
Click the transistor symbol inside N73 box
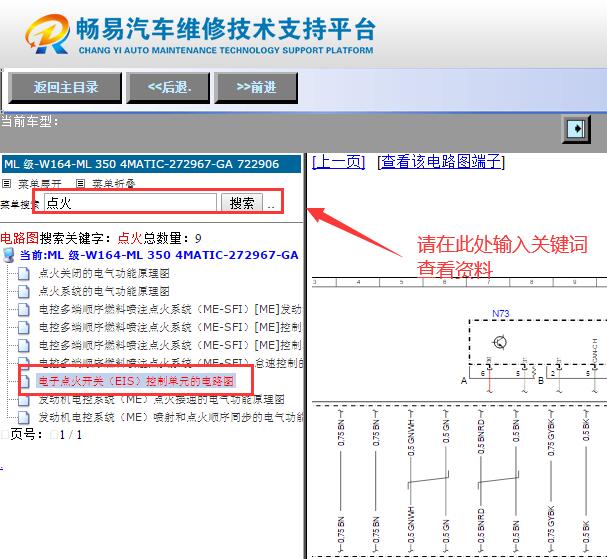pyautogui.click(x=500, y=342)
